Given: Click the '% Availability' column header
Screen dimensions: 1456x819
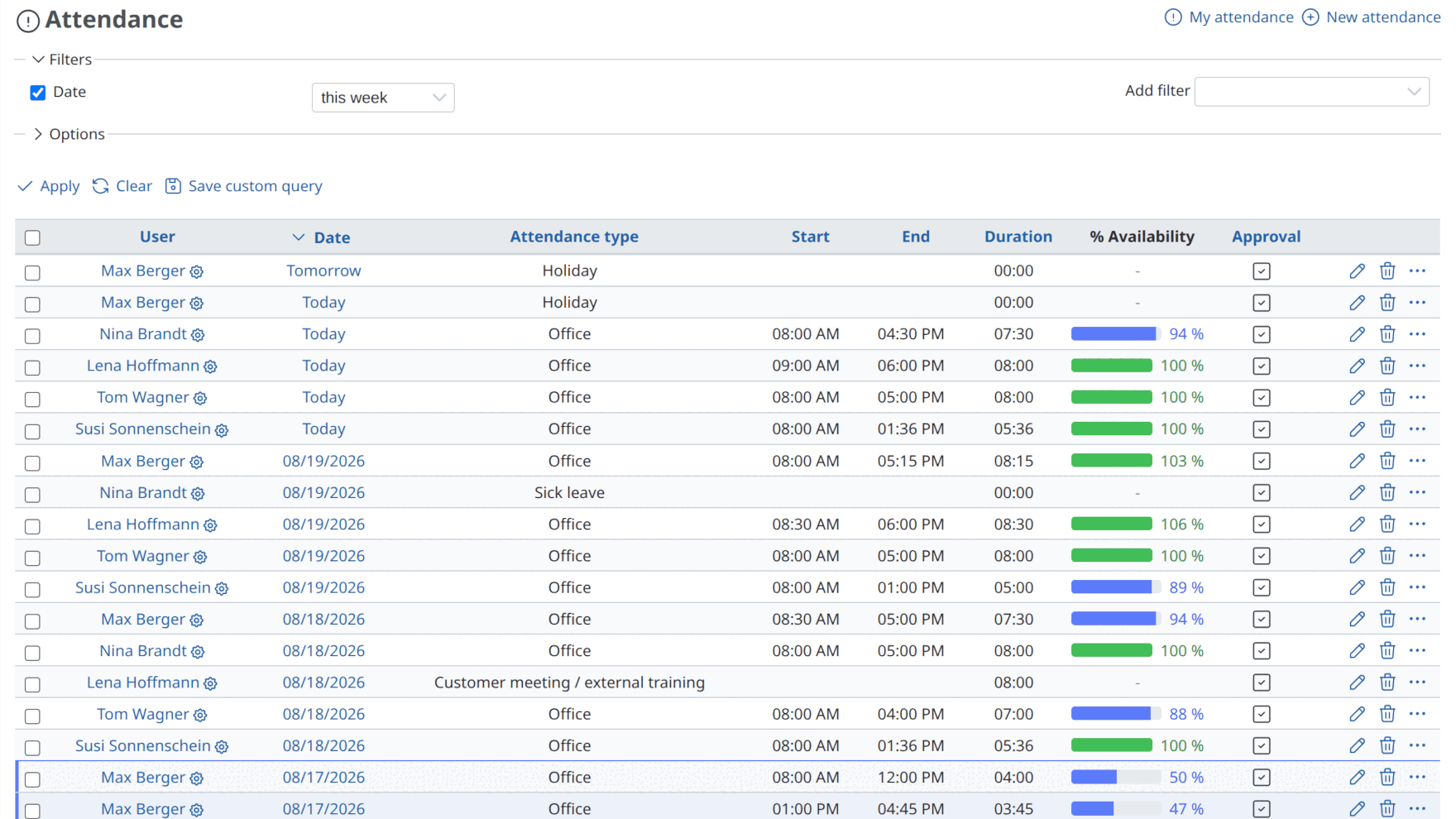Looking at the screenshot, I should pos(1142,237).
